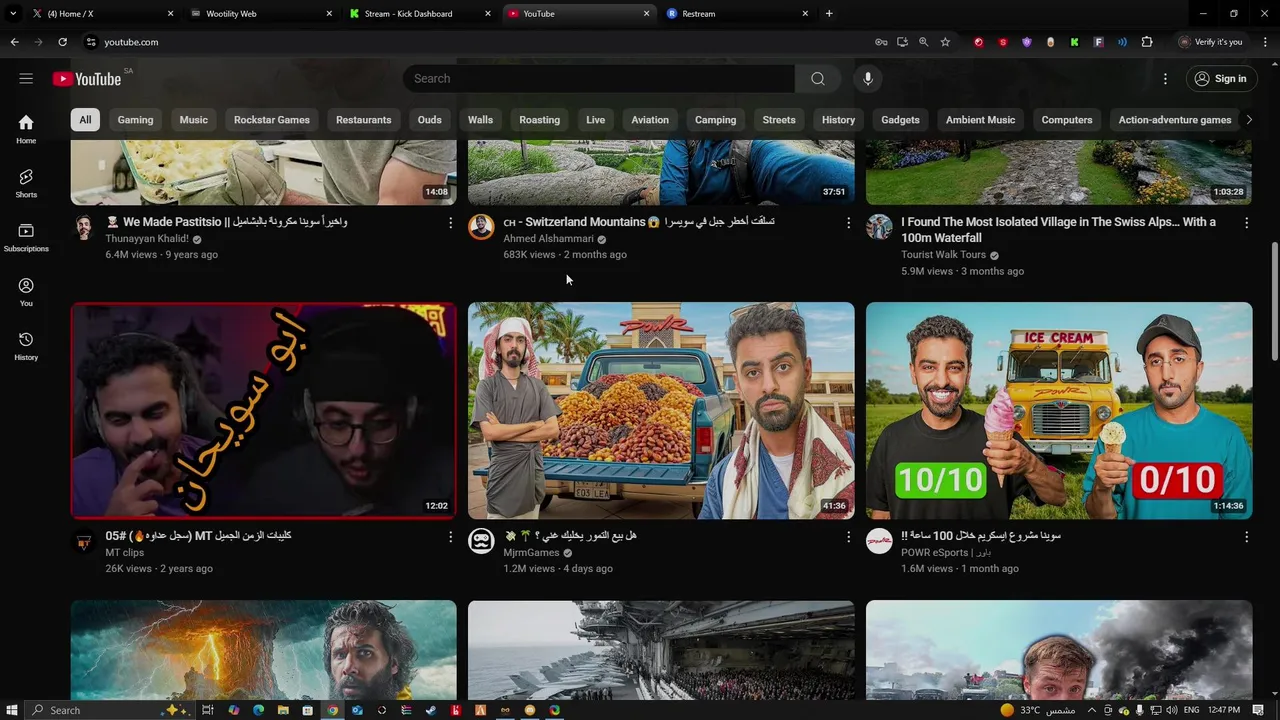Select the Gaming filter chip
The height and width of the screenshot is (720, 1280).
click(135, 120)
